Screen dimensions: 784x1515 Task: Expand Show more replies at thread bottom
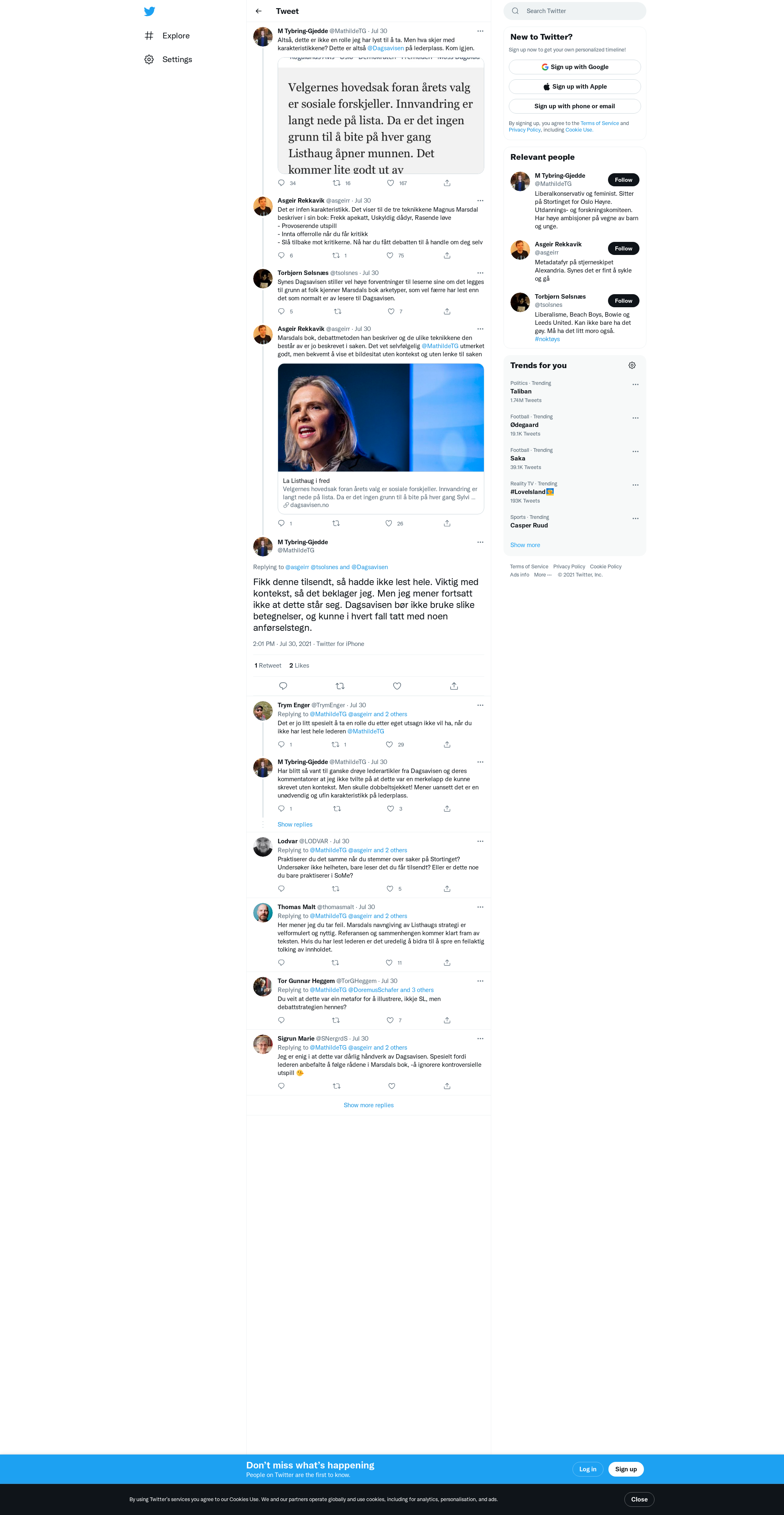tap(368, 1105)
